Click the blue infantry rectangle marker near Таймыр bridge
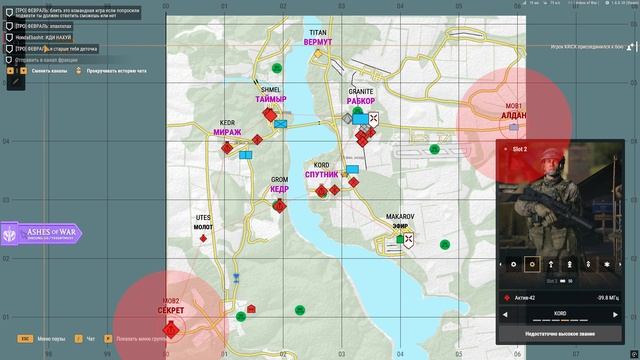The height and width of the screenshot is (360, 640). [280, 124]
